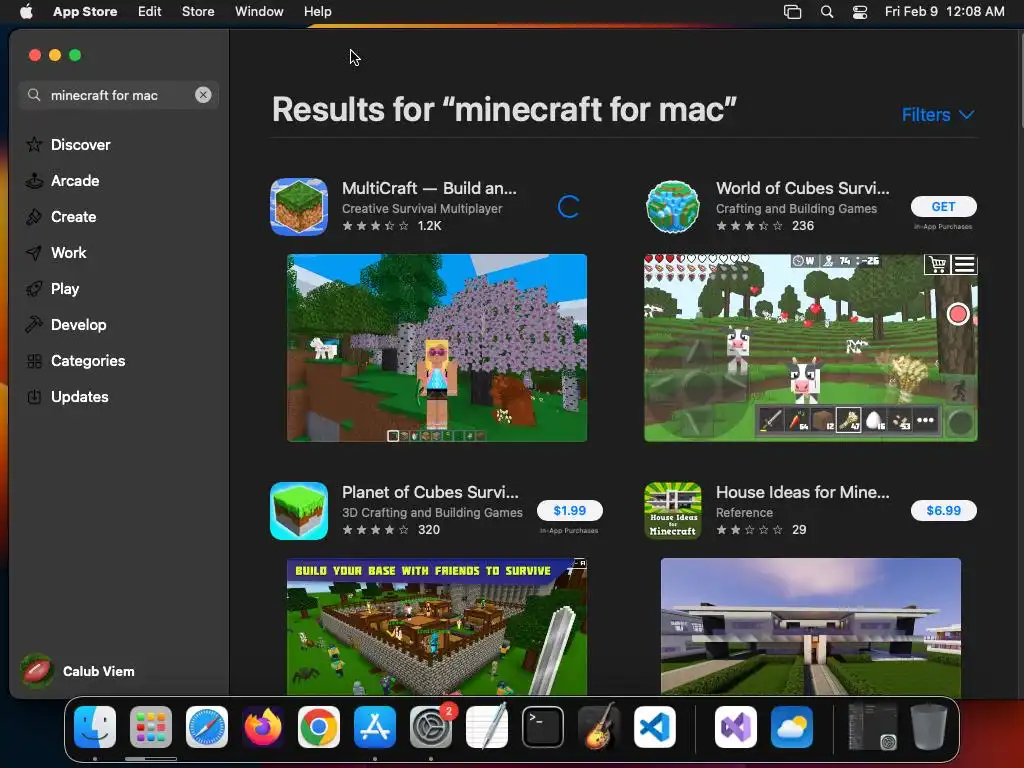
Task: Click App Store icon in Dock
Action: point(375,727)
